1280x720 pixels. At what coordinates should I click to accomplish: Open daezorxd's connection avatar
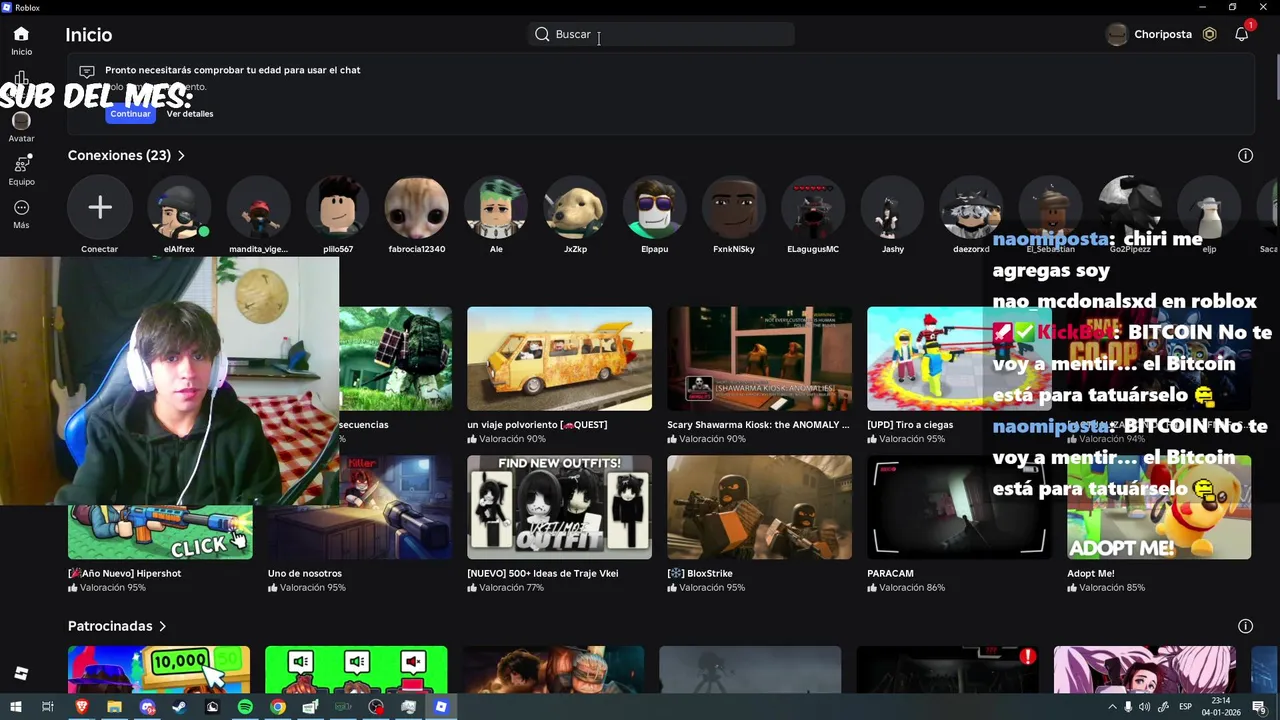[971, 208]
